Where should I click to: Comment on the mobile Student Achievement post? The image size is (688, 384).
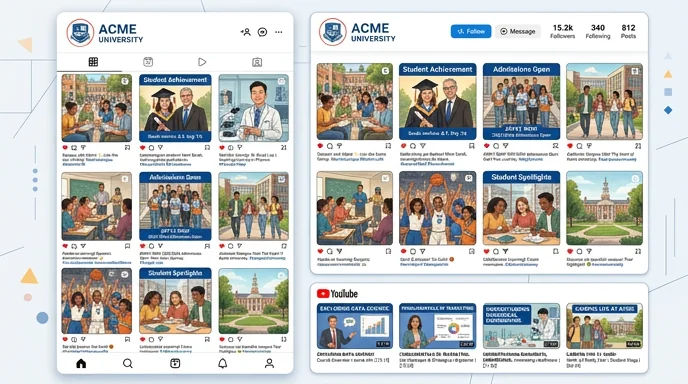pos(151,148)
